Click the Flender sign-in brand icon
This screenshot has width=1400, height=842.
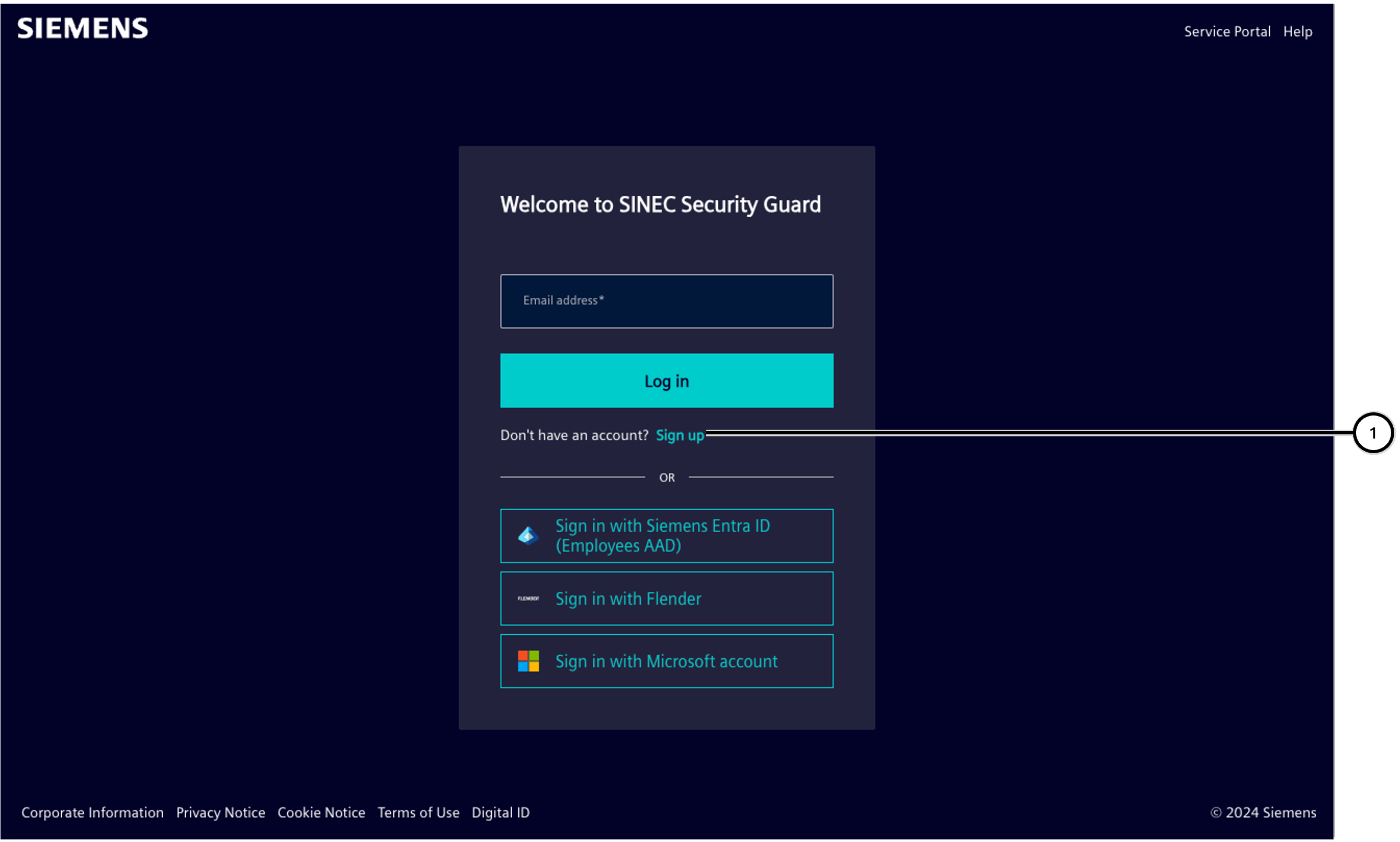pyautogui.click(x=528, y=598)
